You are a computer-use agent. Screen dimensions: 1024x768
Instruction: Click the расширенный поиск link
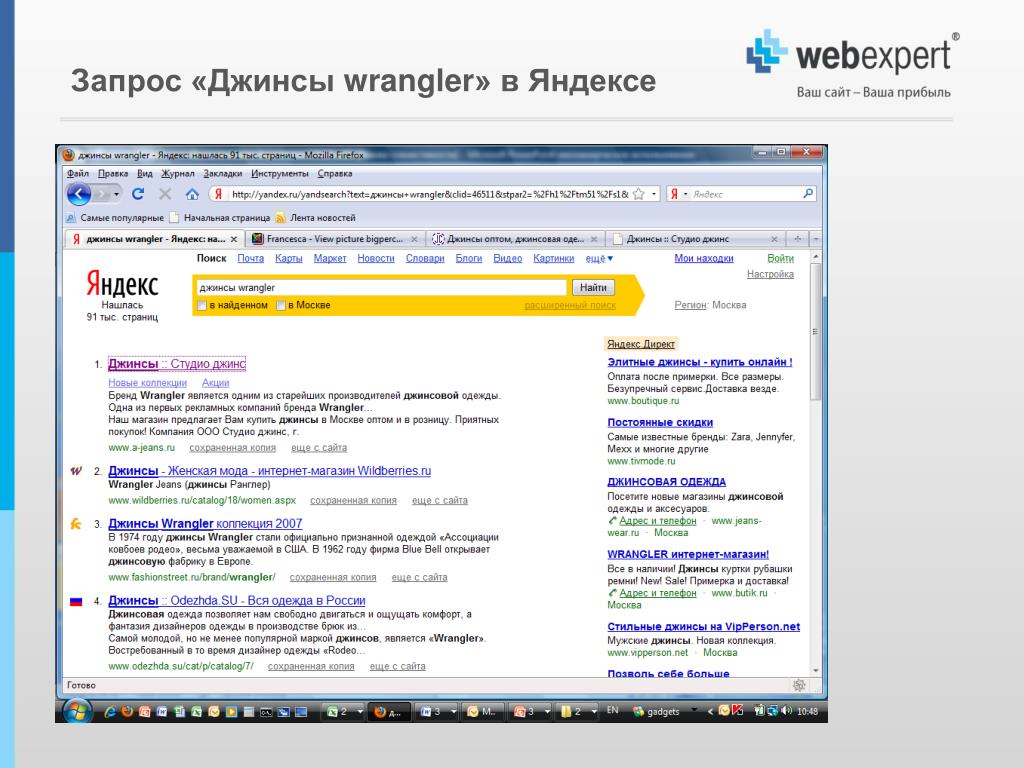pyautogui.click(x=570, y=306)
